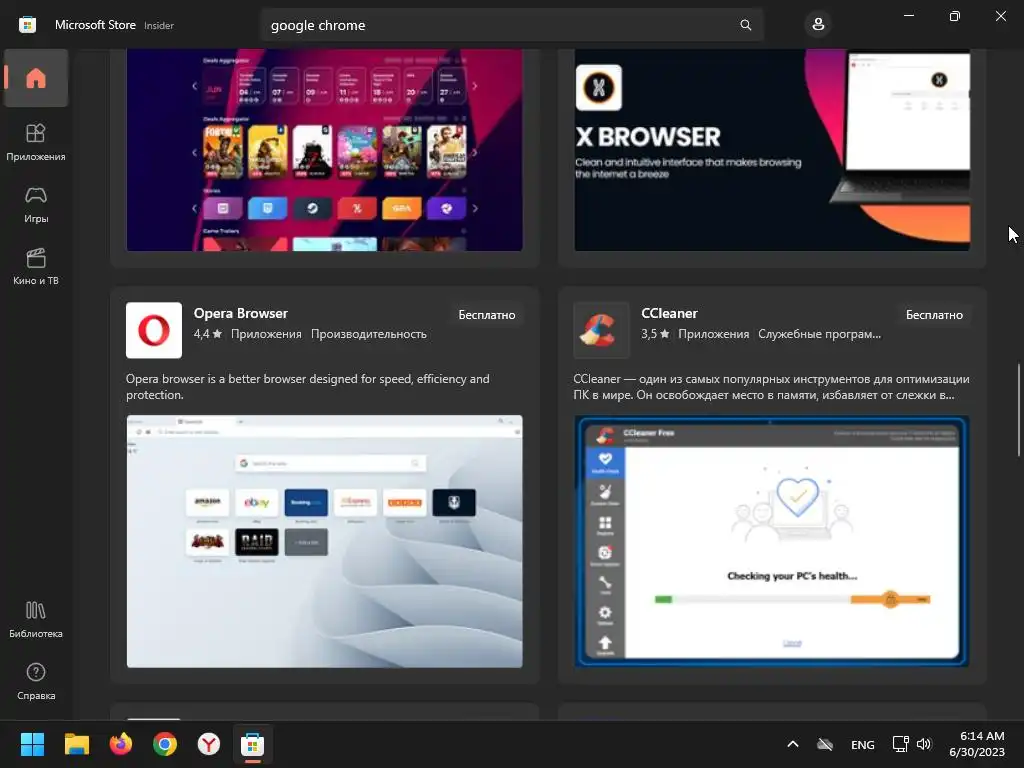This screenshot has height=768, width=1024.
Task: Open the Home tab in sidebar
Action: (x=36, y=78)
